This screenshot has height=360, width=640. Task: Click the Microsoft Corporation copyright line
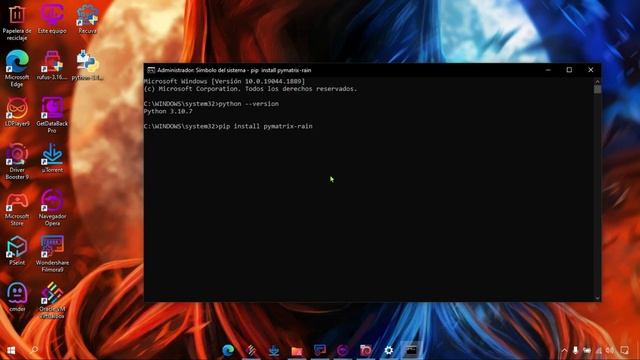pos(250,89)
